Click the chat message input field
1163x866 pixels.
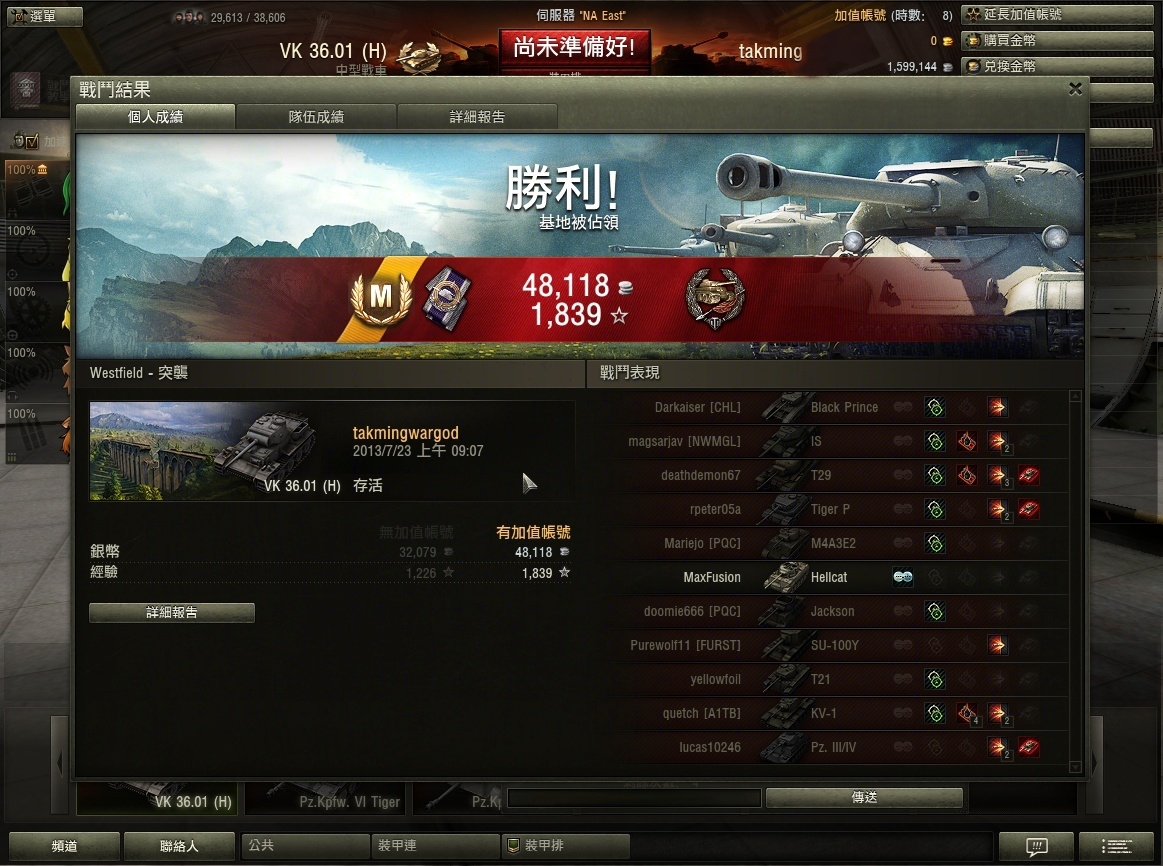pyautogui.click(x=634, y=798)
